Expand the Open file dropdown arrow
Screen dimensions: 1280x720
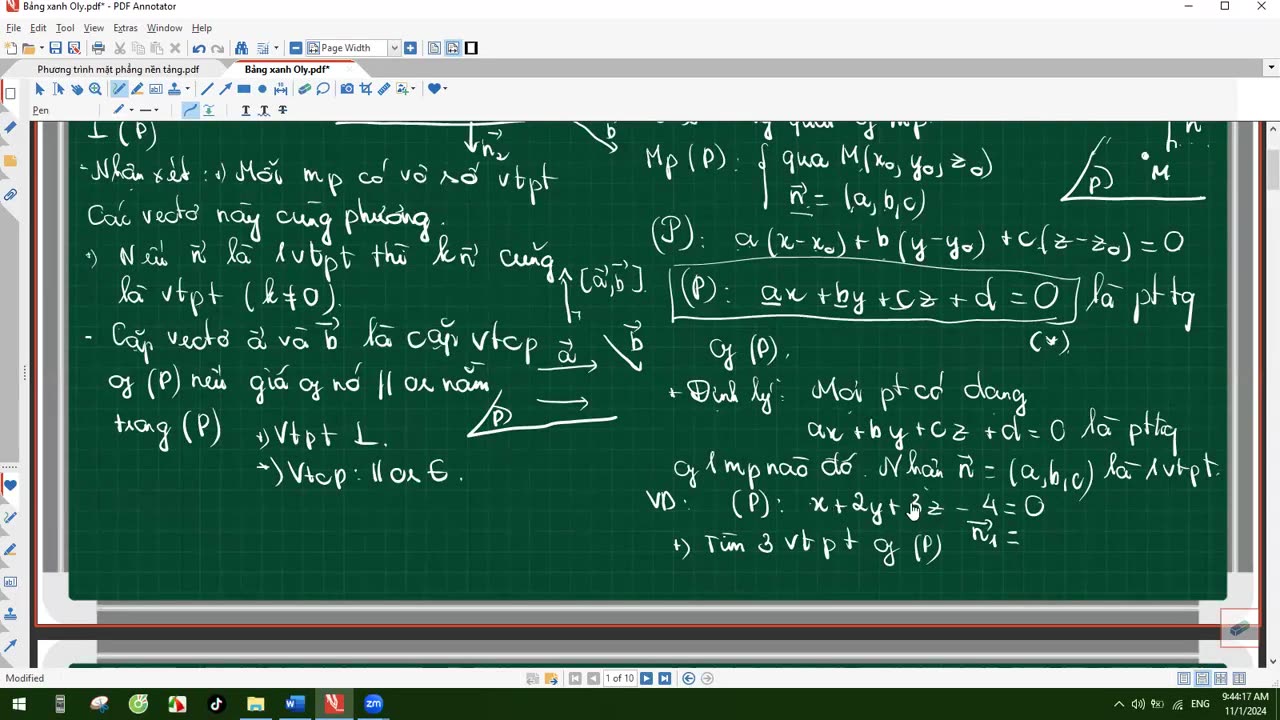[x=42, y=48]
